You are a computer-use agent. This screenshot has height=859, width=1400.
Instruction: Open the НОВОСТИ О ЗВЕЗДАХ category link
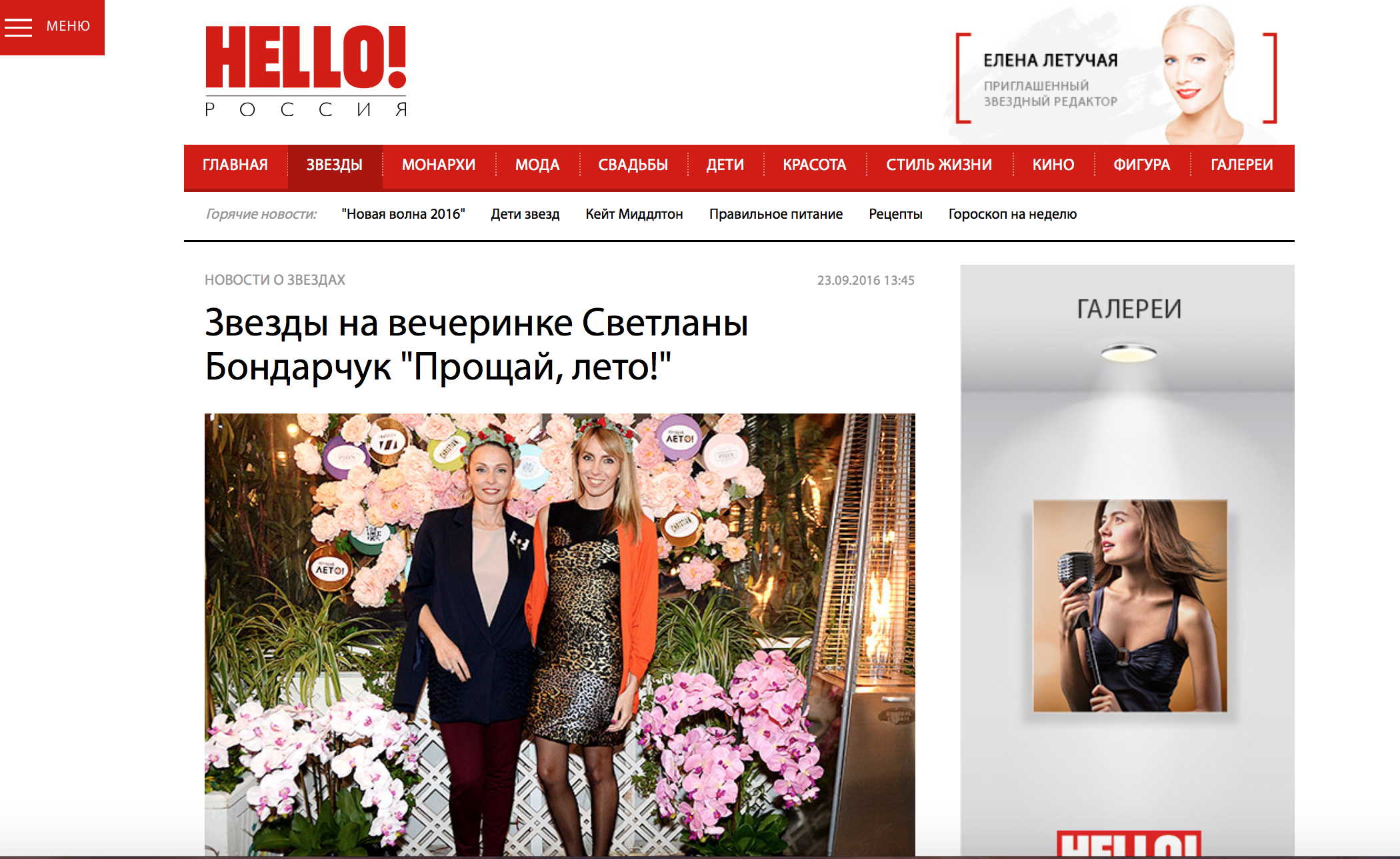pos(275,280)
